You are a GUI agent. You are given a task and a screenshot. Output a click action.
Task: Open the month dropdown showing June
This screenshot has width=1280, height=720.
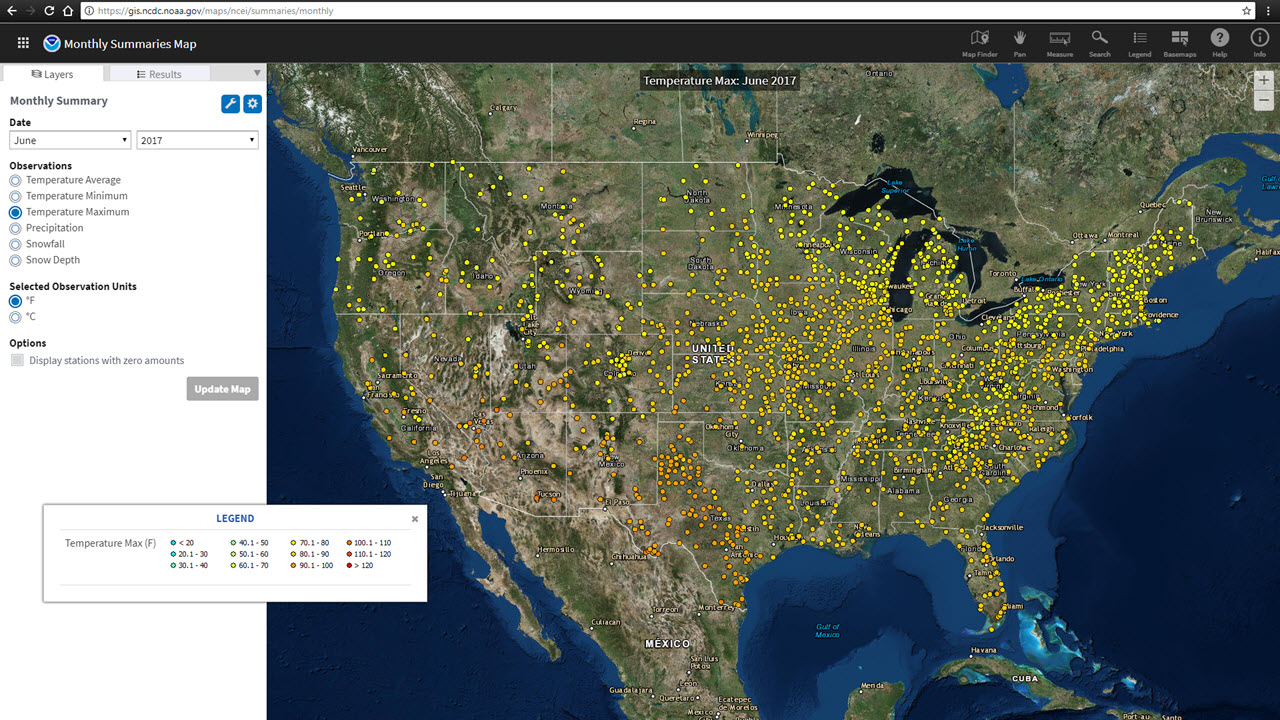(70, 141)
